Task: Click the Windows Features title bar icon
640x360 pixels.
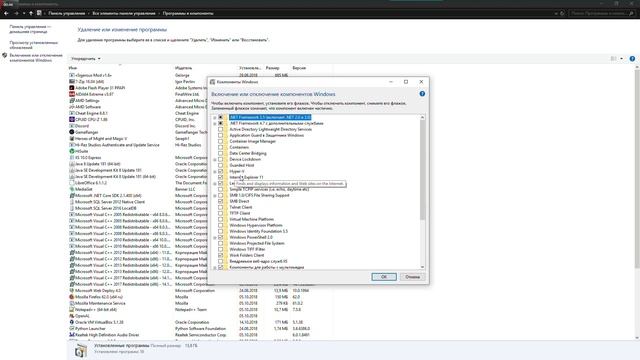Action: pos(212,82)
